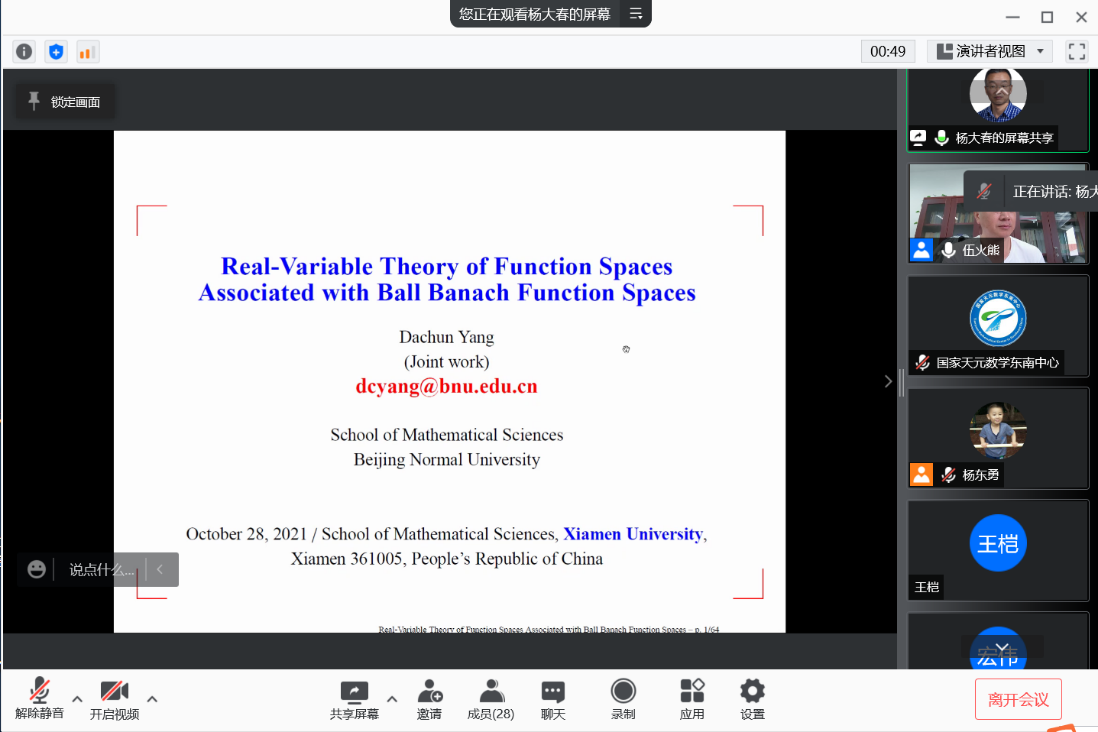Open the Speaker View (演讲者视图) dropdown
1098x732 pixels.
point(990,51)
